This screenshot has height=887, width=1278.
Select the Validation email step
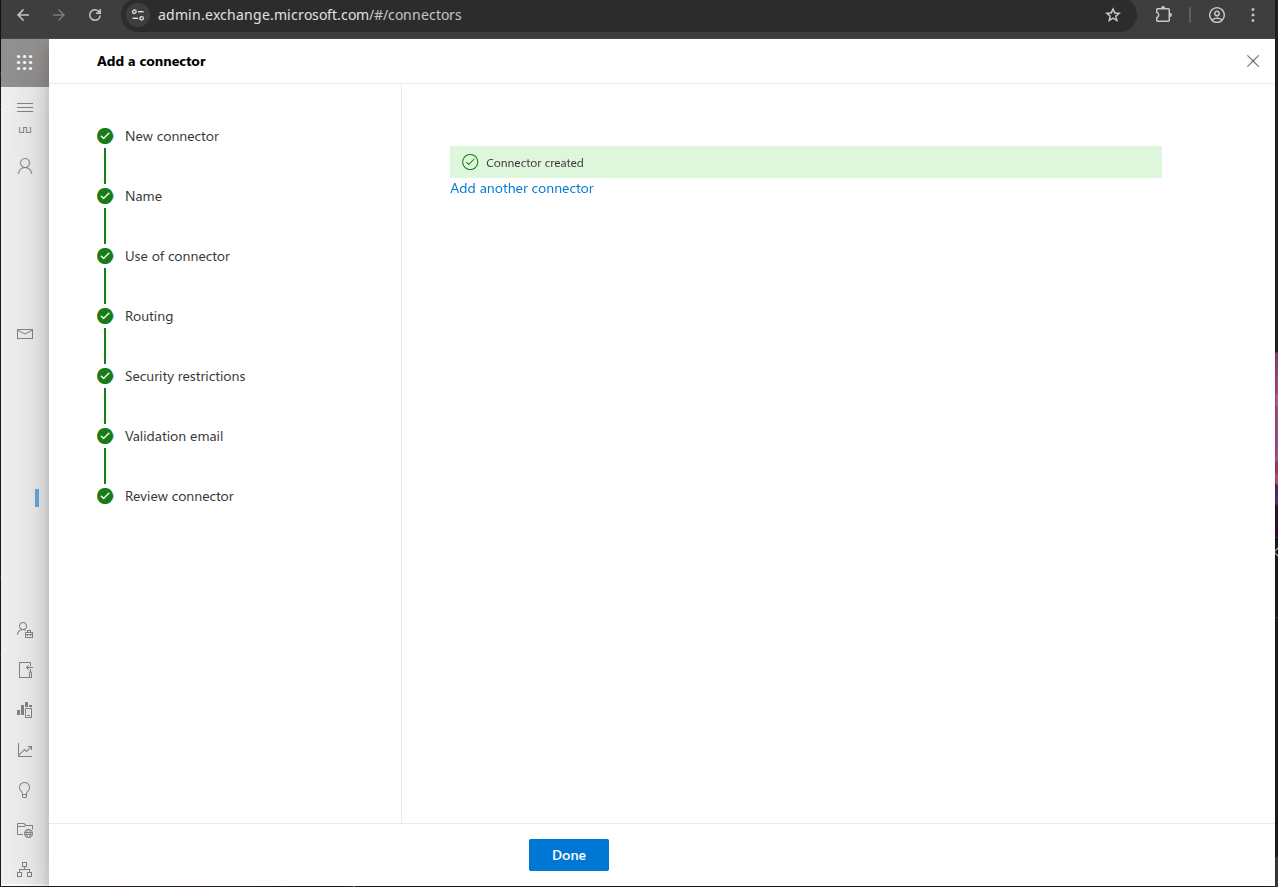160,436
